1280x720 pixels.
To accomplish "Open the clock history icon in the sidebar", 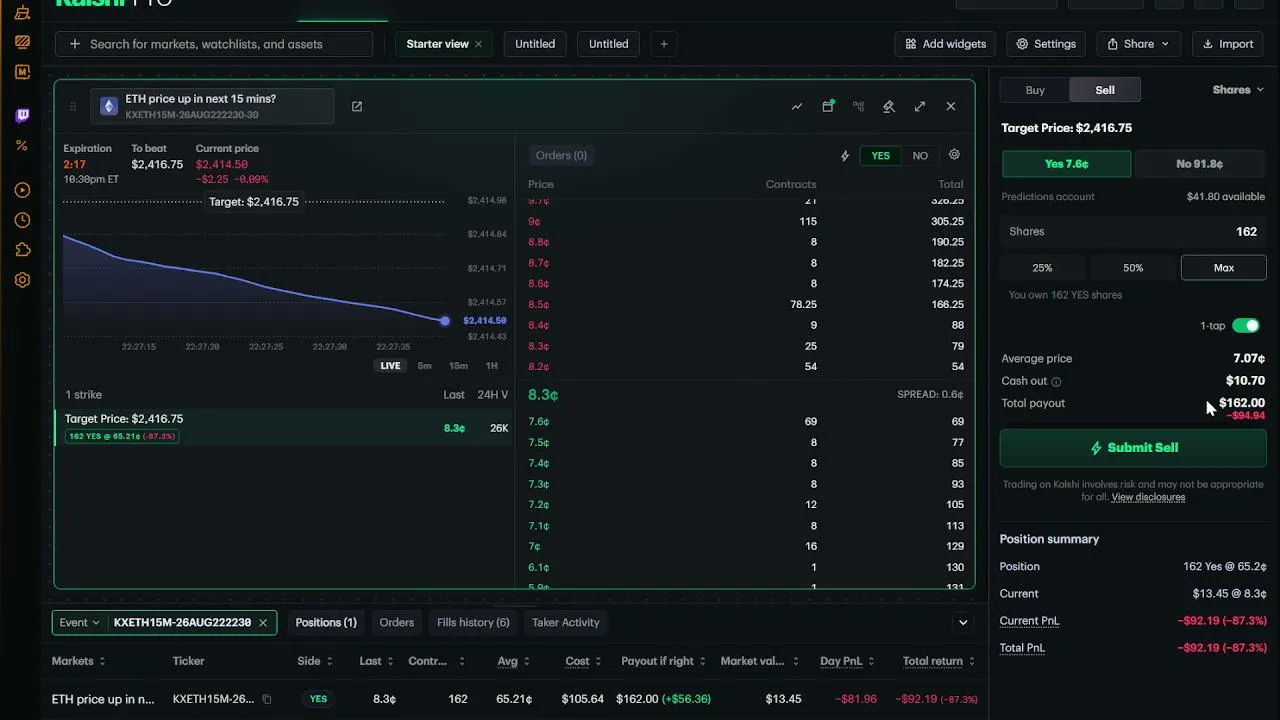I will pos(22,220).
